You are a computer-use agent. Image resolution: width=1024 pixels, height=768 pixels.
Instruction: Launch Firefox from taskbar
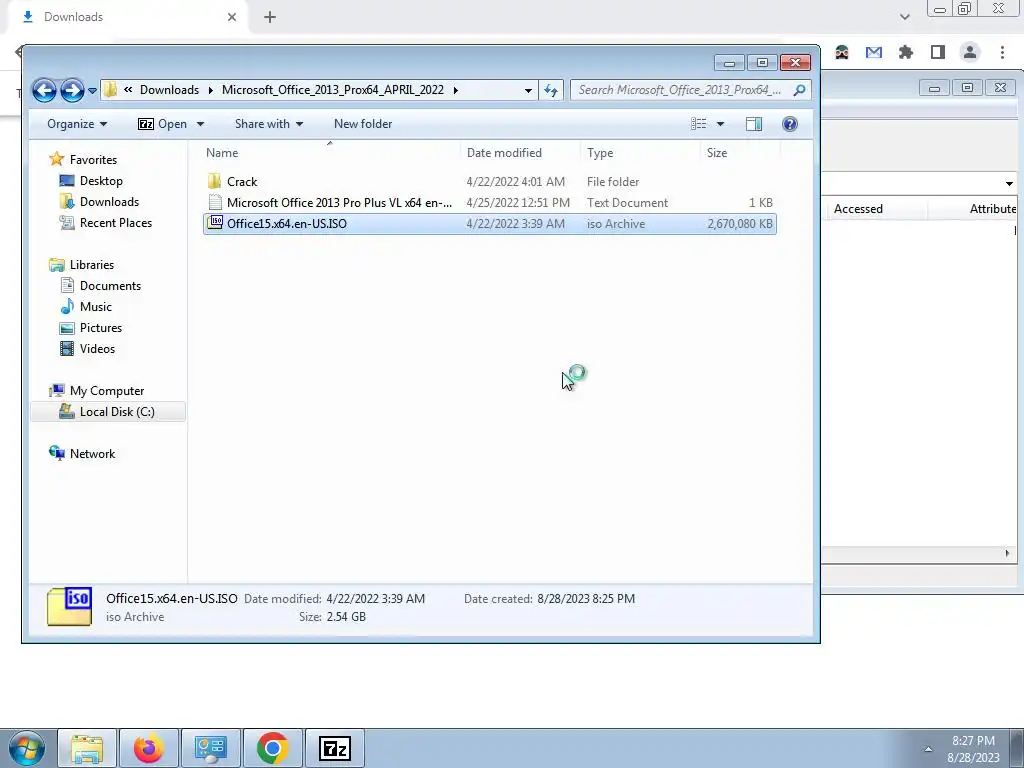click(x=149, y=748)
